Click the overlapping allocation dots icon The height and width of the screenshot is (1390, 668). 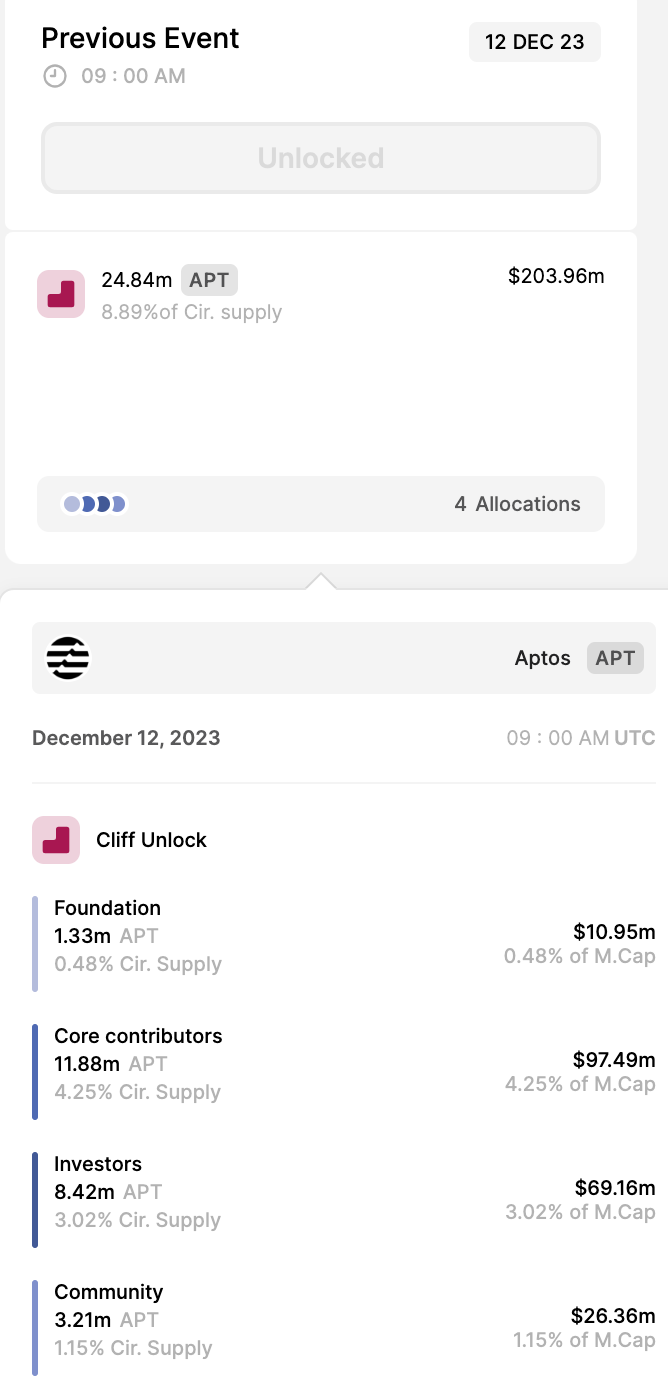[95, 504]
